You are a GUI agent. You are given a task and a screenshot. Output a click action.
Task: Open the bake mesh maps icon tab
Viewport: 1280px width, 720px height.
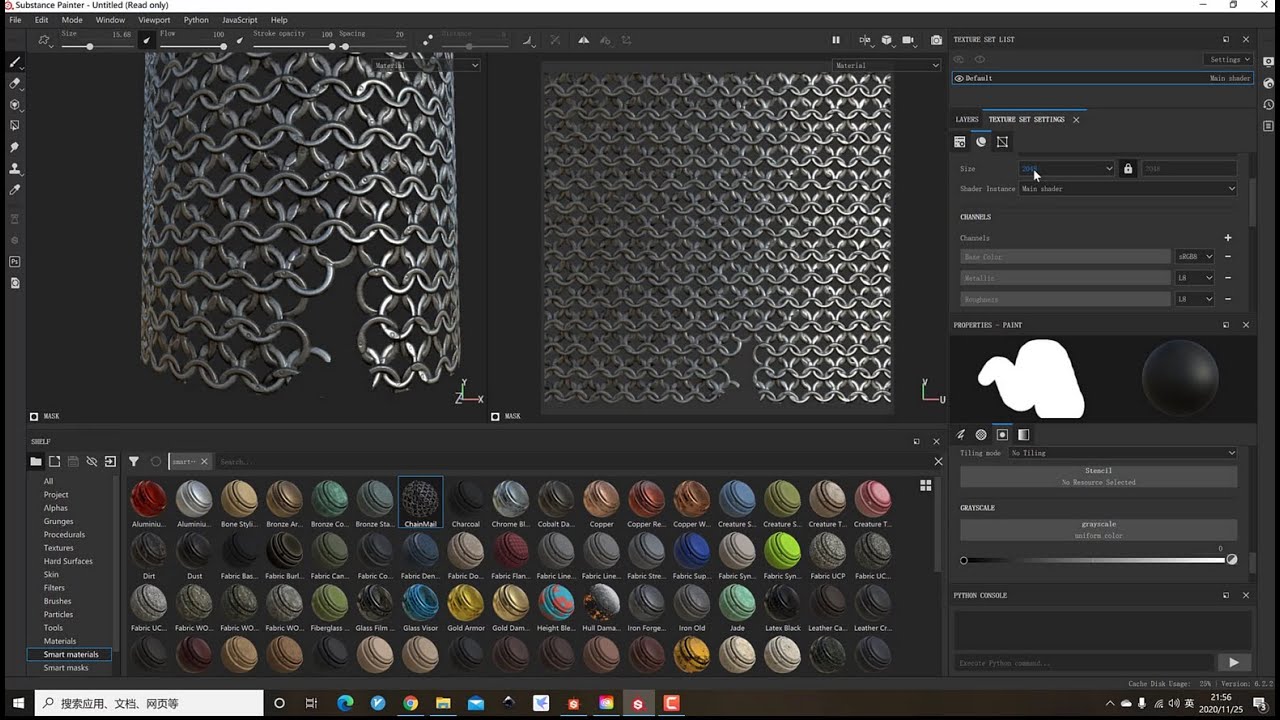[981, 142]
